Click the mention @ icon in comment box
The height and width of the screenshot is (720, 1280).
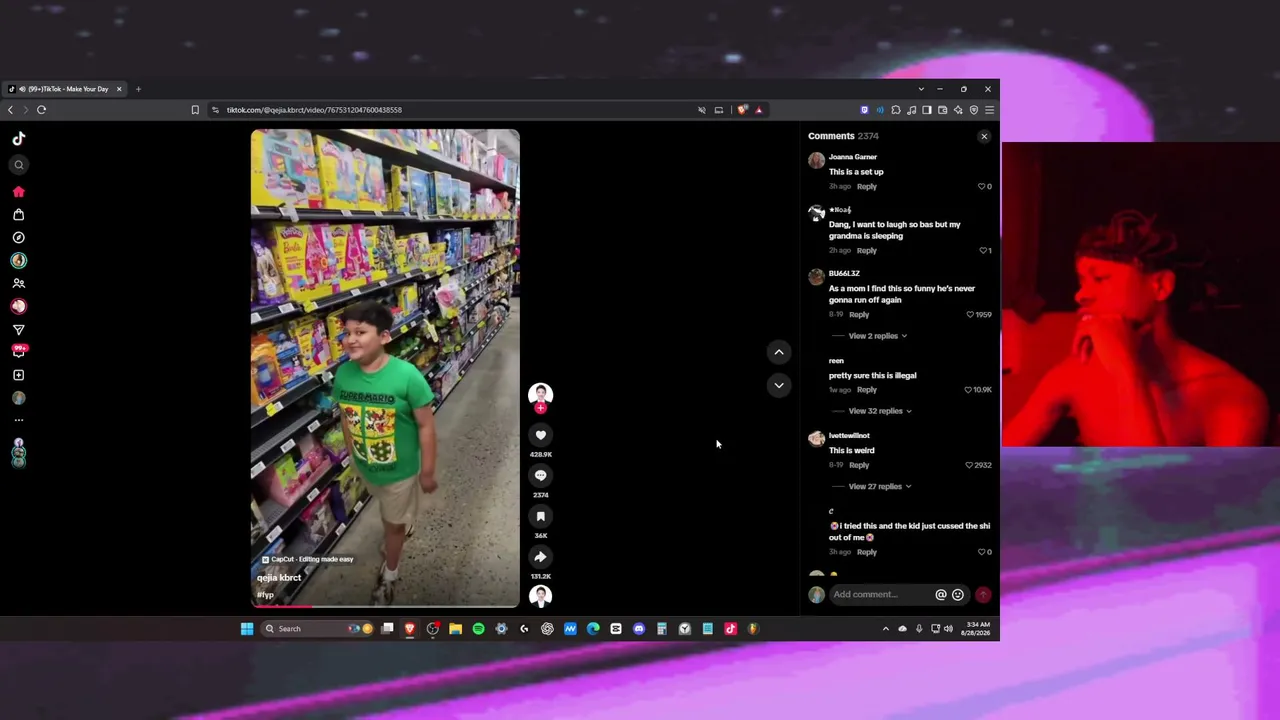(941, 595)
